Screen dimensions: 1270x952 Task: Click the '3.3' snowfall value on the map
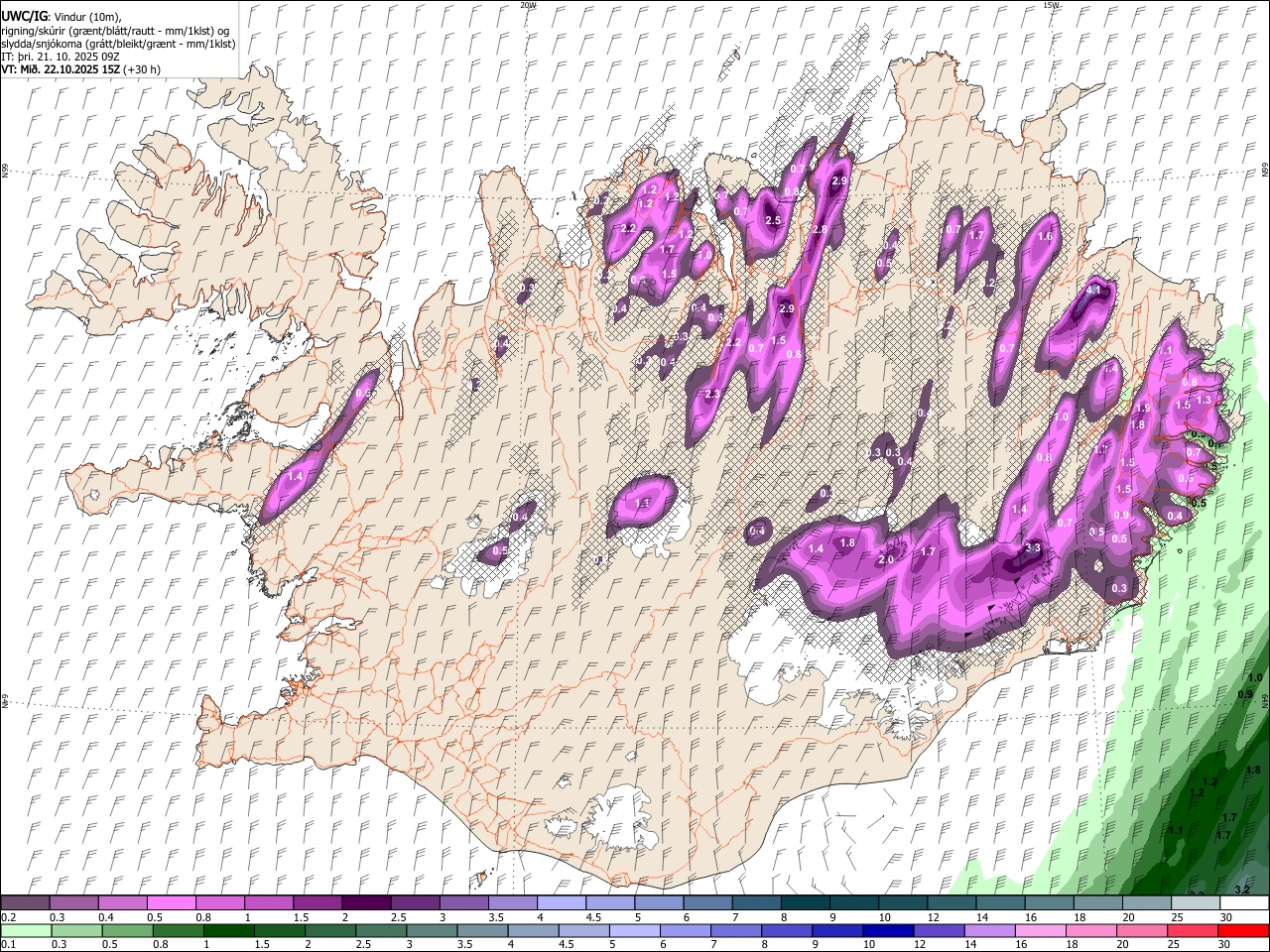1032,548
